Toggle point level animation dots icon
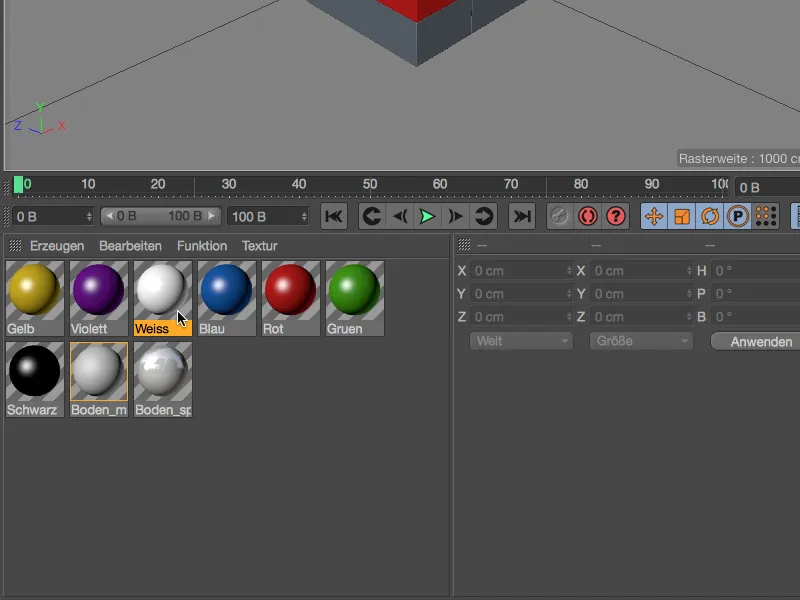The width and height of the screenshot is (800, 600). point(766,216)
